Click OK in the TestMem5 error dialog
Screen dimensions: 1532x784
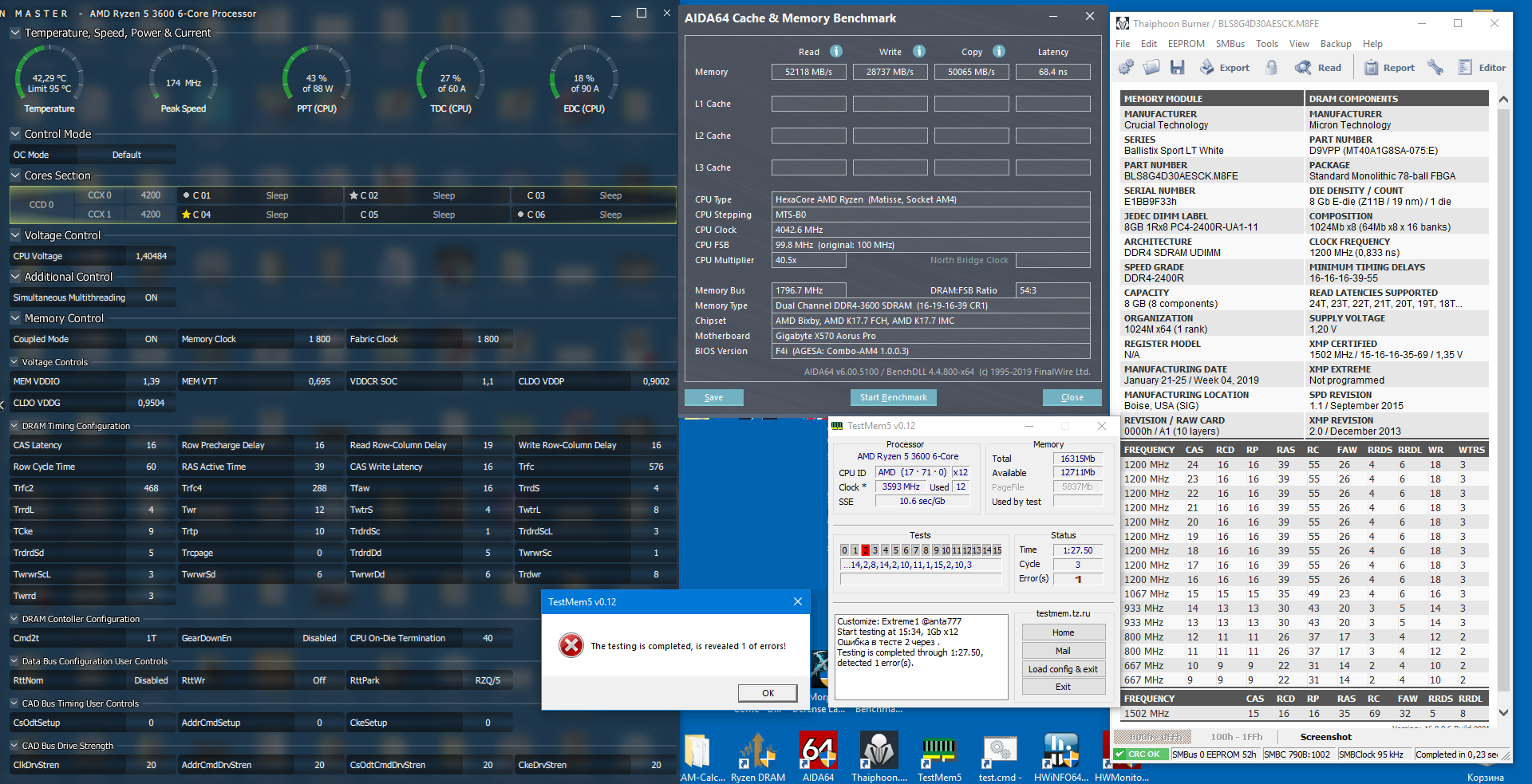[x=768, y=693]
